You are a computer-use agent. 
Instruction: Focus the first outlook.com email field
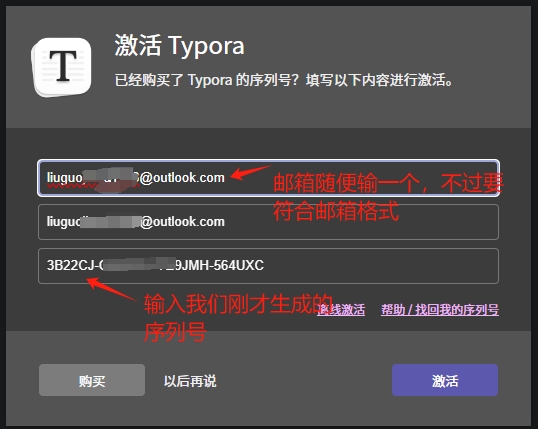[268, 178]
